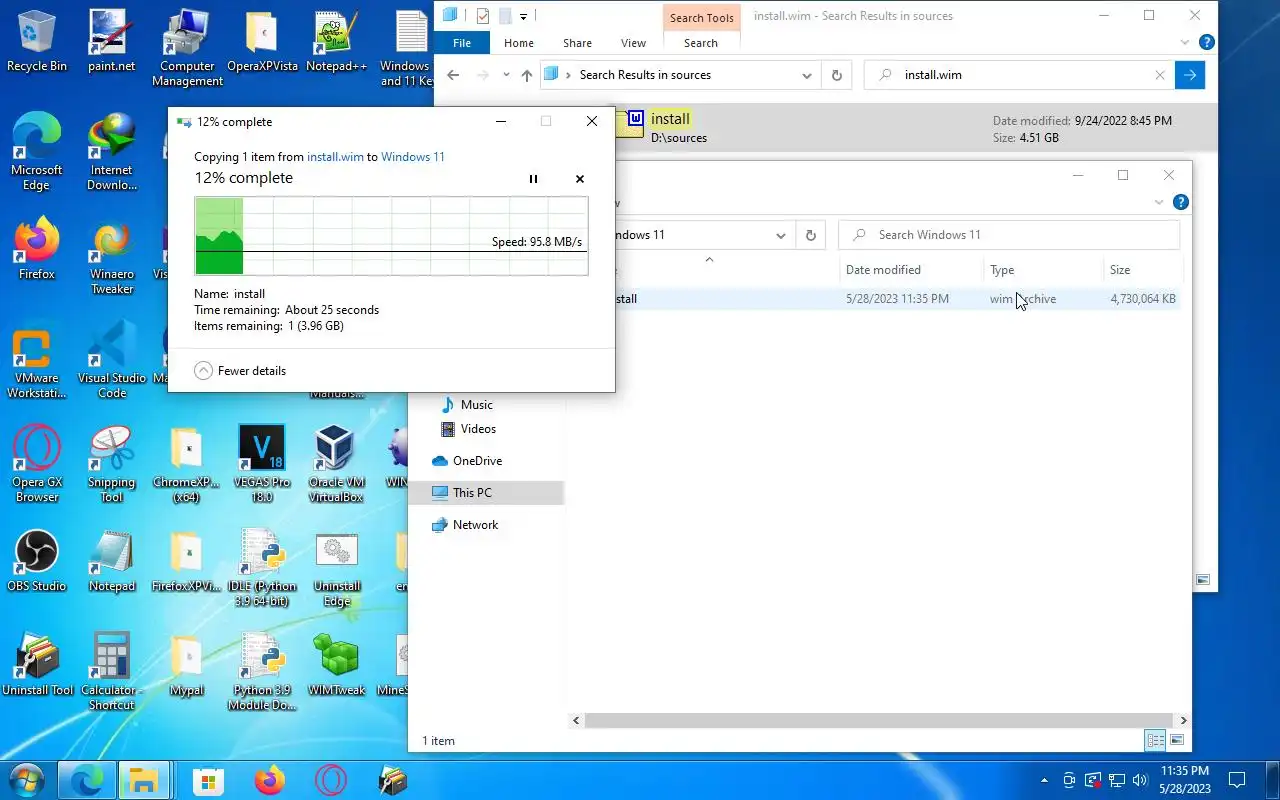The height and width of the screenshot is (800, 1280).
Task: Run the install.wim search arrow button
Action: point(1190,75)
